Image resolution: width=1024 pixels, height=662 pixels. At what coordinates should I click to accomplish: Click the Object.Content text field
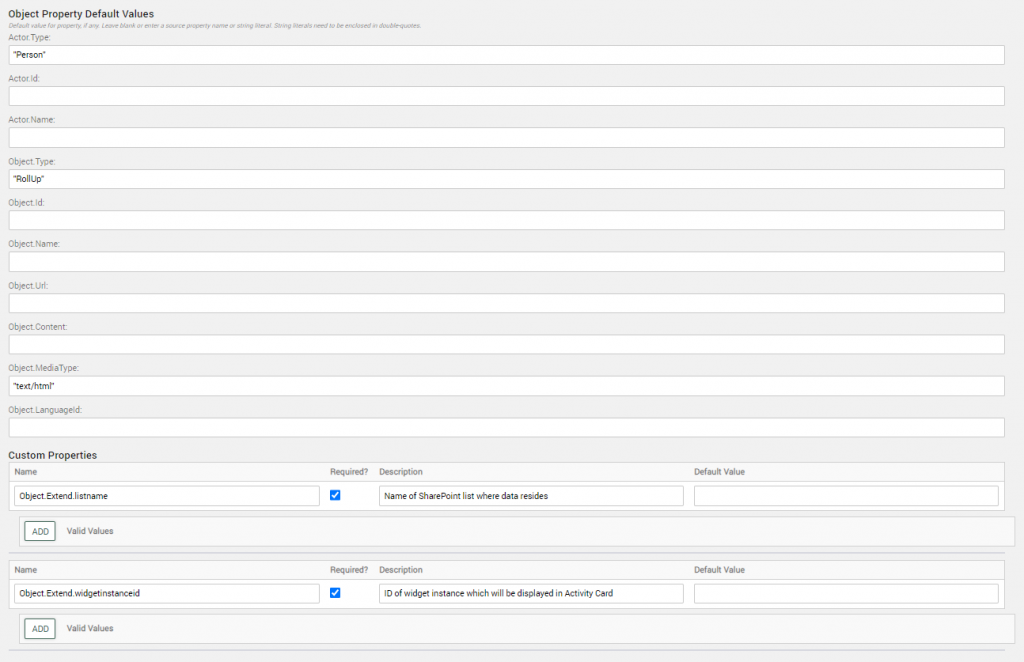pos(506,344)
